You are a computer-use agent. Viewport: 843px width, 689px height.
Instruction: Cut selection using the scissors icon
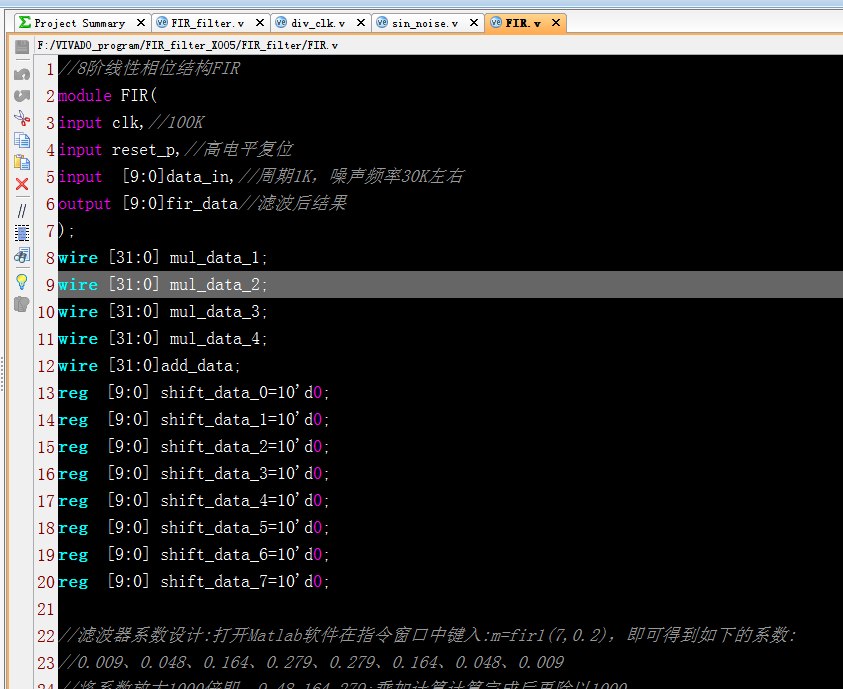point(21,119)
